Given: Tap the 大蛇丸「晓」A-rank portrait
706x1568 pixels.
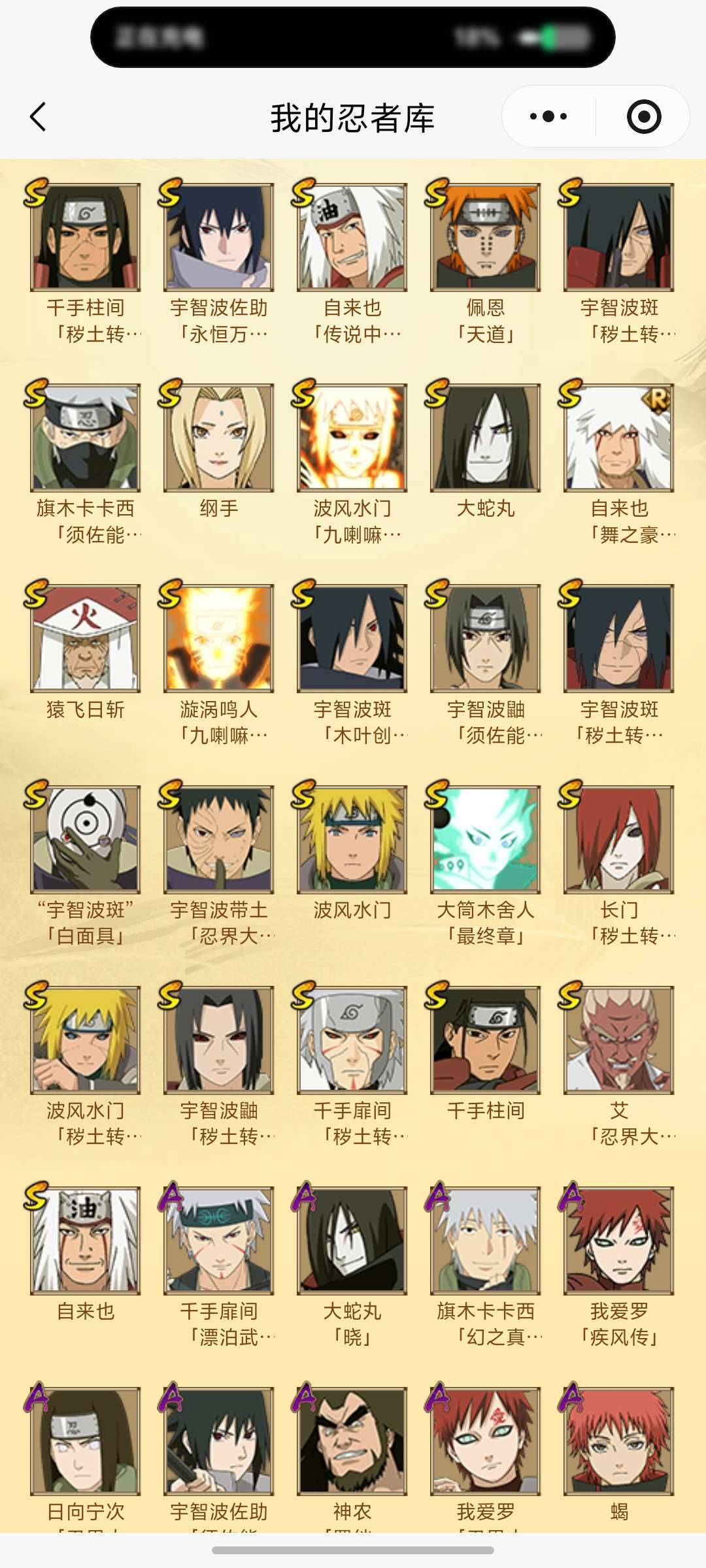Looking at the screenshot, I should pyautogui.click(x=352, y=1241).
